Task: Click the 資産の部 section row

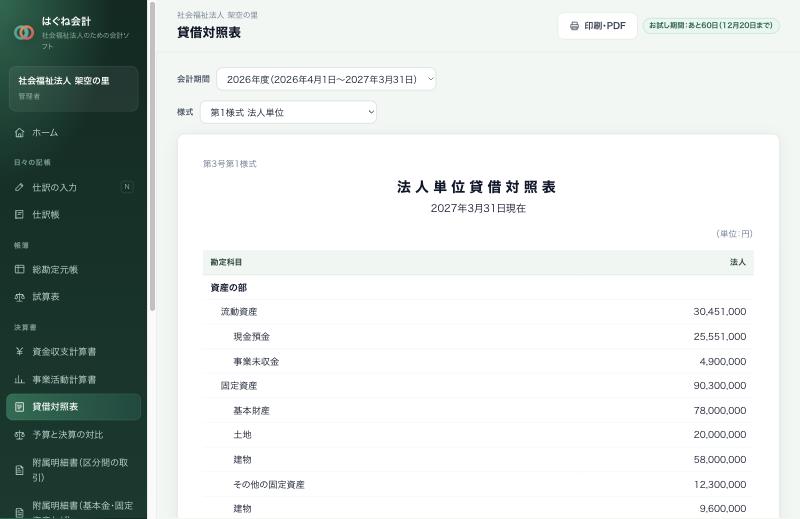Action: (478, 288)
